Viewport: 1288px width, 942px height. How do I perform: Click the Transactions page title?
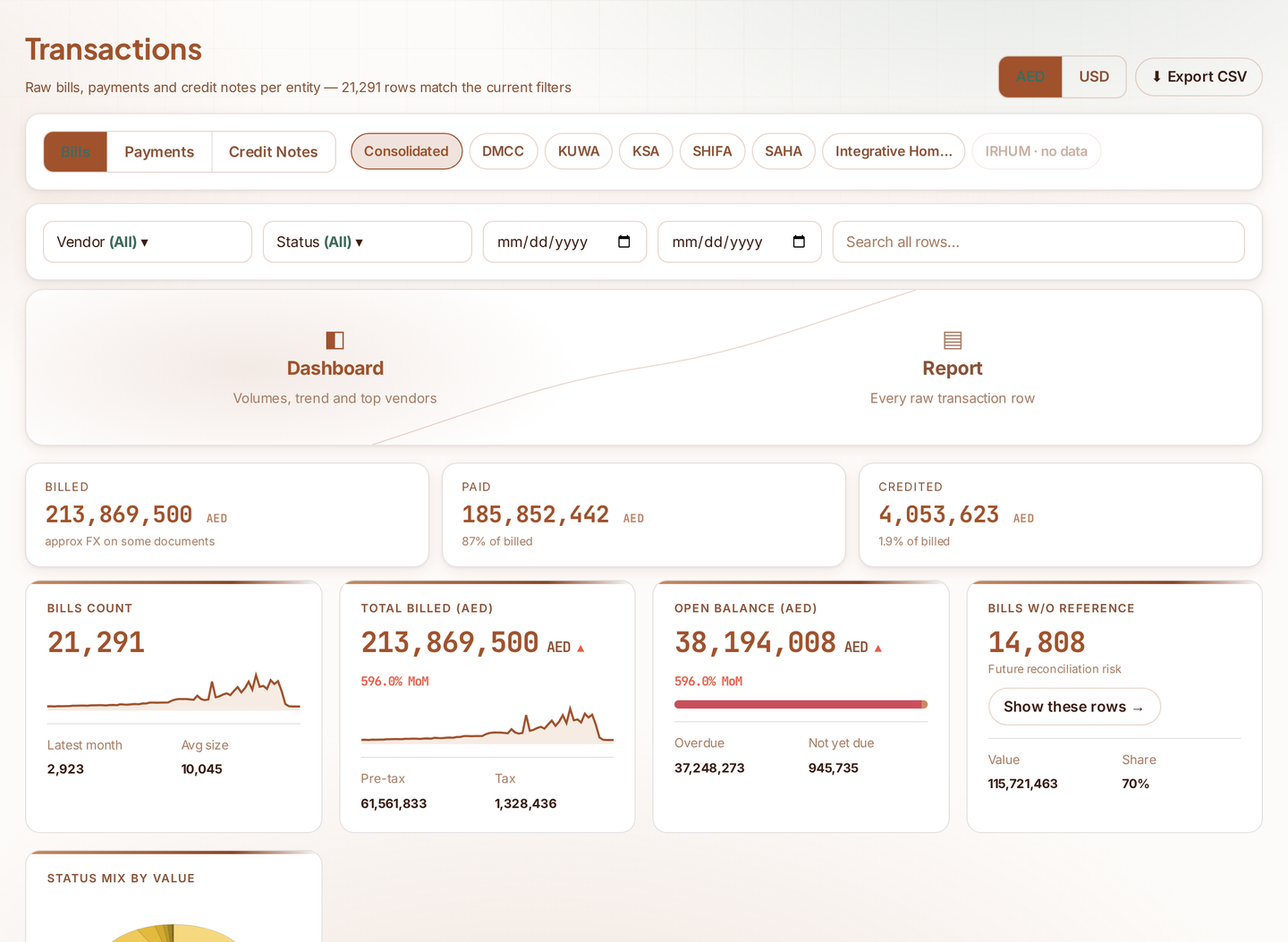pos(114,49)
